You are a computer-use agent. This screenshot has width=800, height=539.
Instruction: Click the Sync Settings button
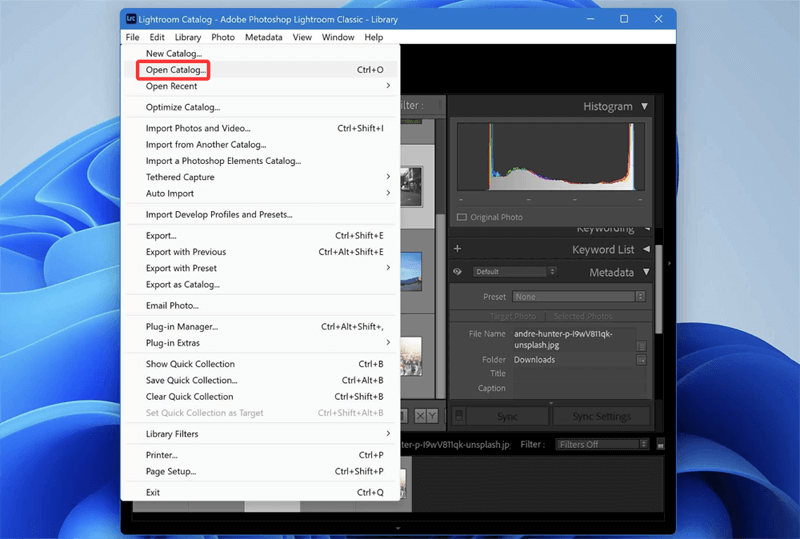tap(602, 416)
